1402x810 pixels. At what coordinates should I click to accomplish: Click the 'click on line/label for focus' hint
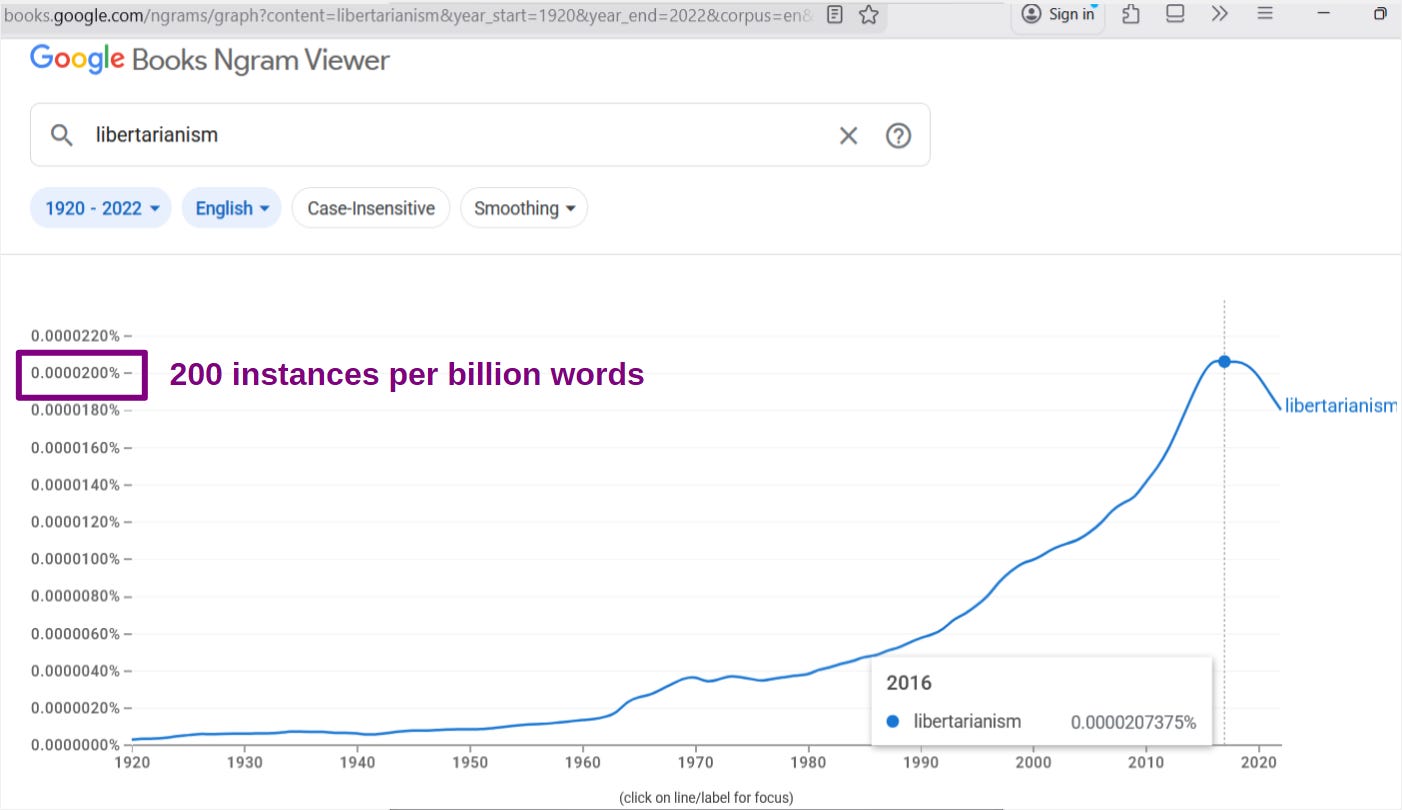(x=706, y=797)
